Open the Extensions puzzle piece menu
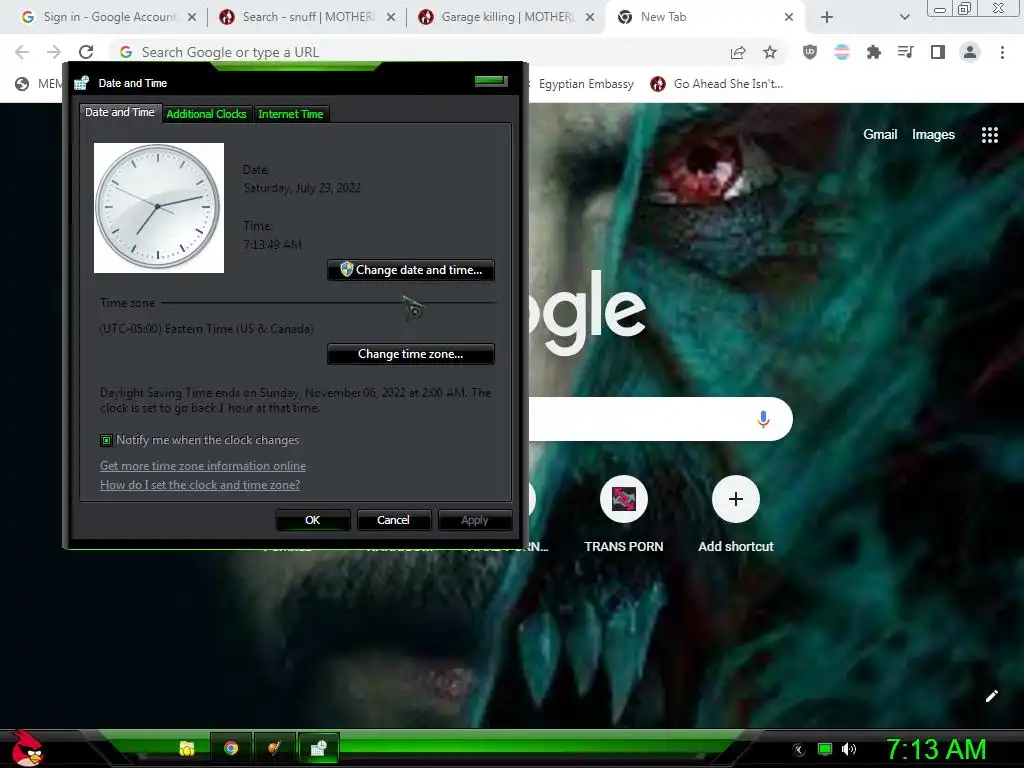Image resolution: width=1024 pixels, height=768 pixels. click(x=874, y=52)
